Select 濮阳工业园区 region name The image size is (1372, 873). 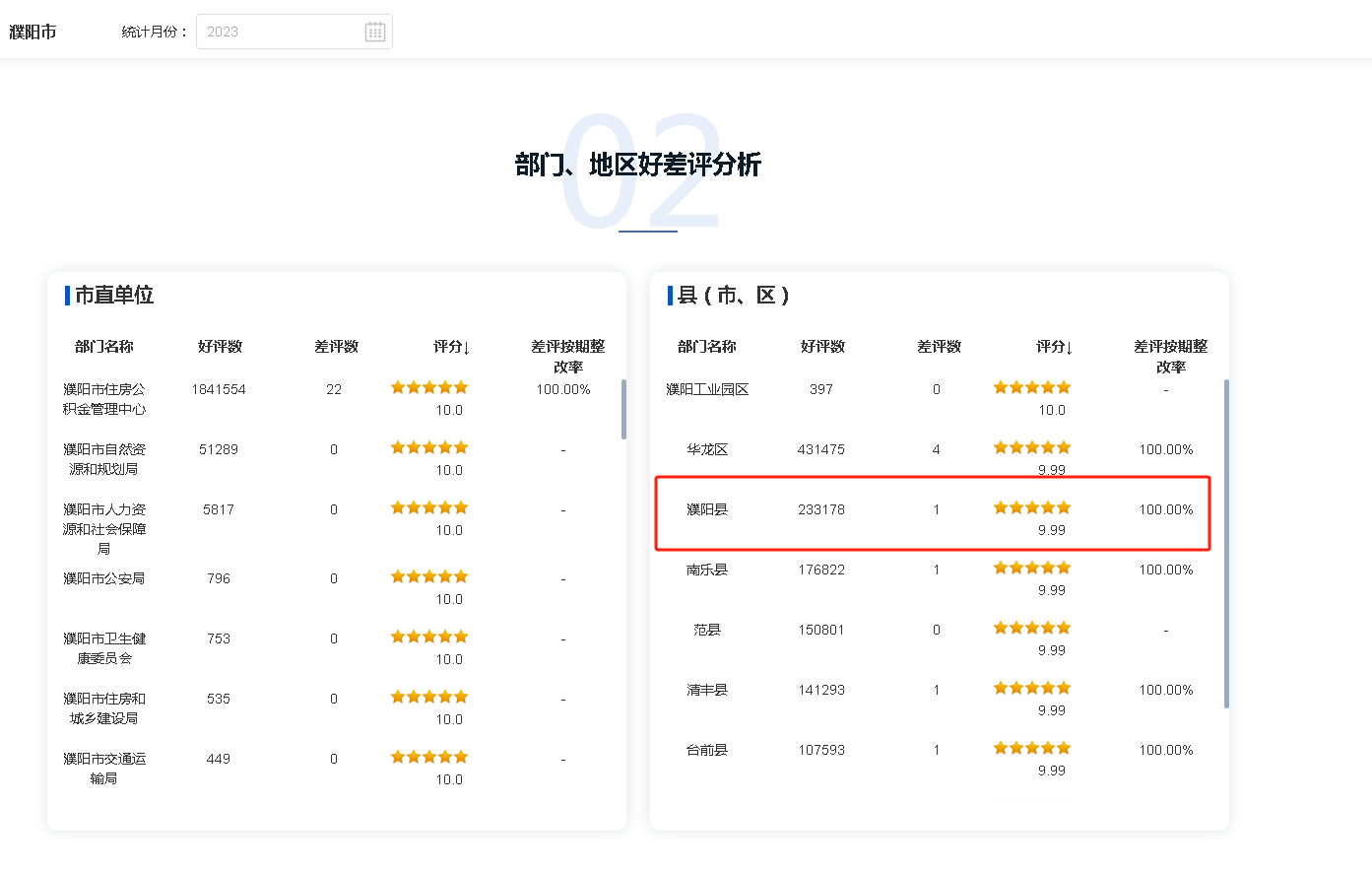(707, 389)
